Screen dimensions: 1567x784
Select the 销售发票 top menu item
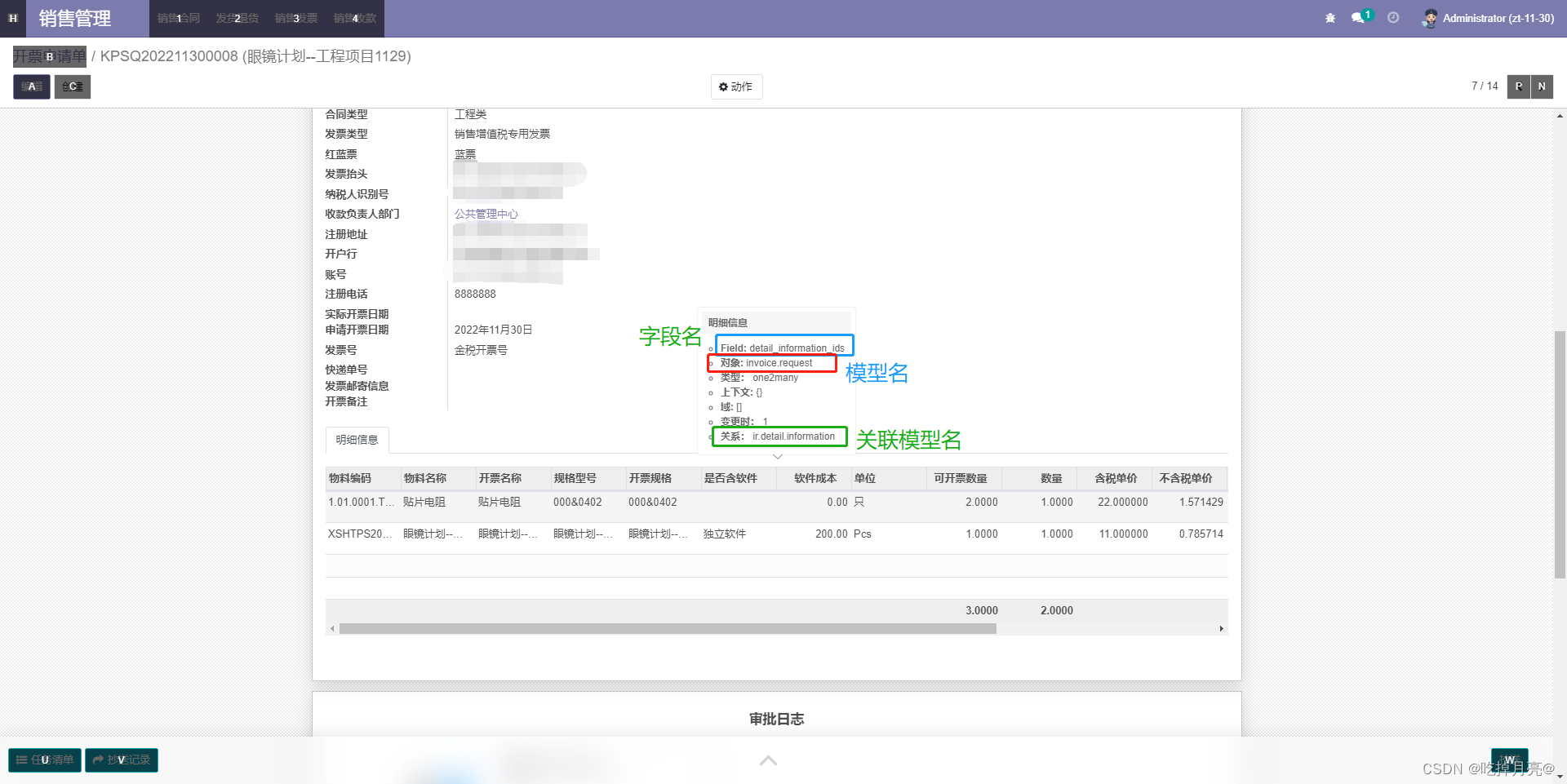296,18
